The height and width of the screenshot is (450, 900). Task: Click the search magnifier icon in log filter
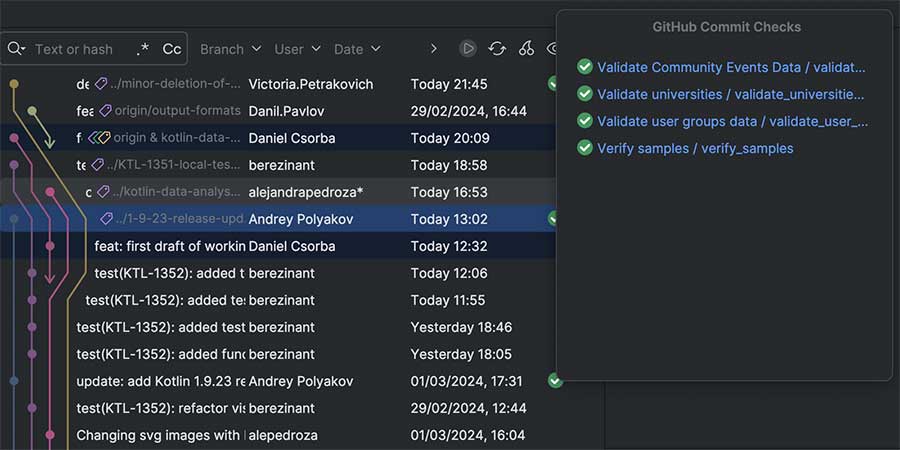tap(16, 49)
